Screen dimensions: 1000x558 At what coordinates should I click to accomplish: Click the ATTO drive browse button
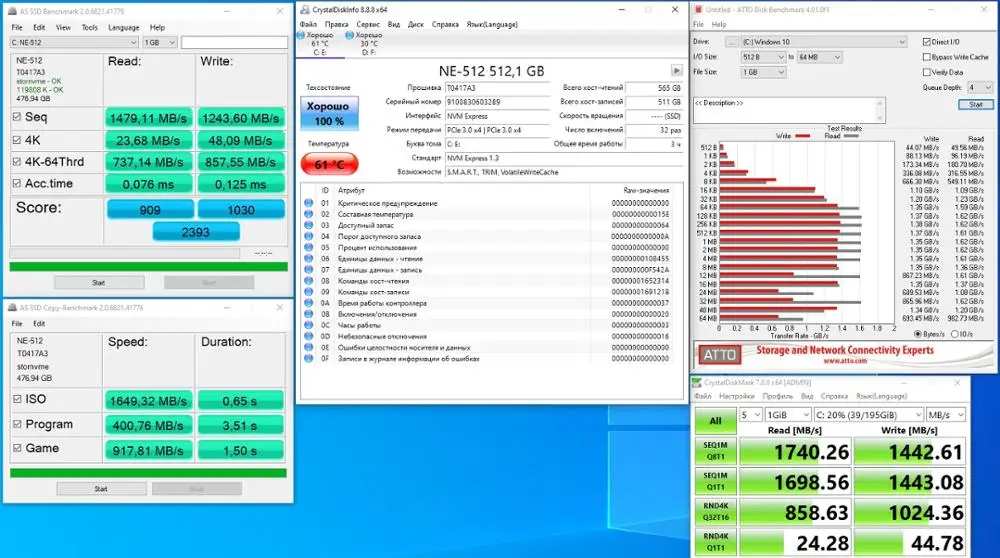[x=732, y=41]
